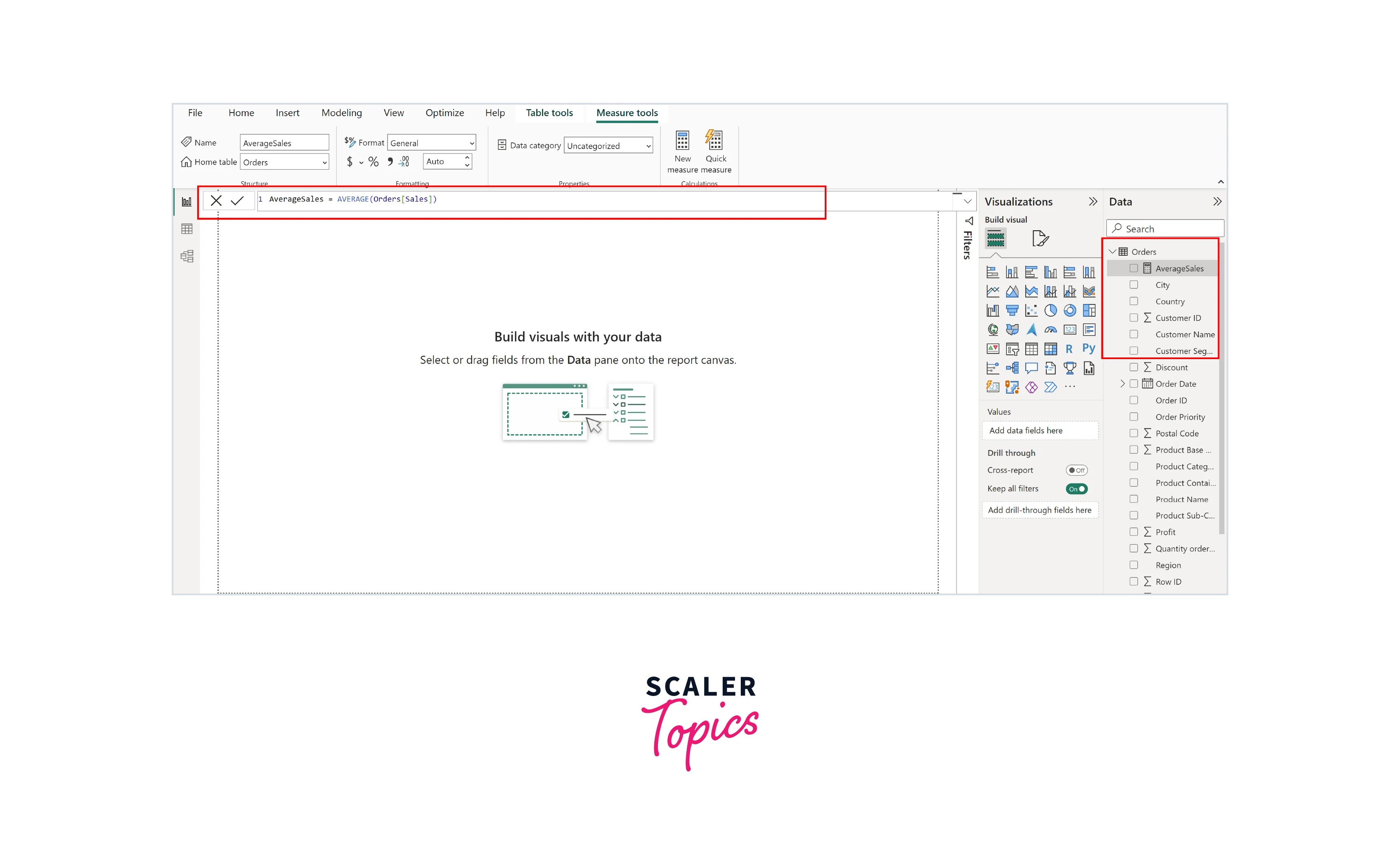Select the R script visual icon

pyautogui.click(x=1069, y=349)
